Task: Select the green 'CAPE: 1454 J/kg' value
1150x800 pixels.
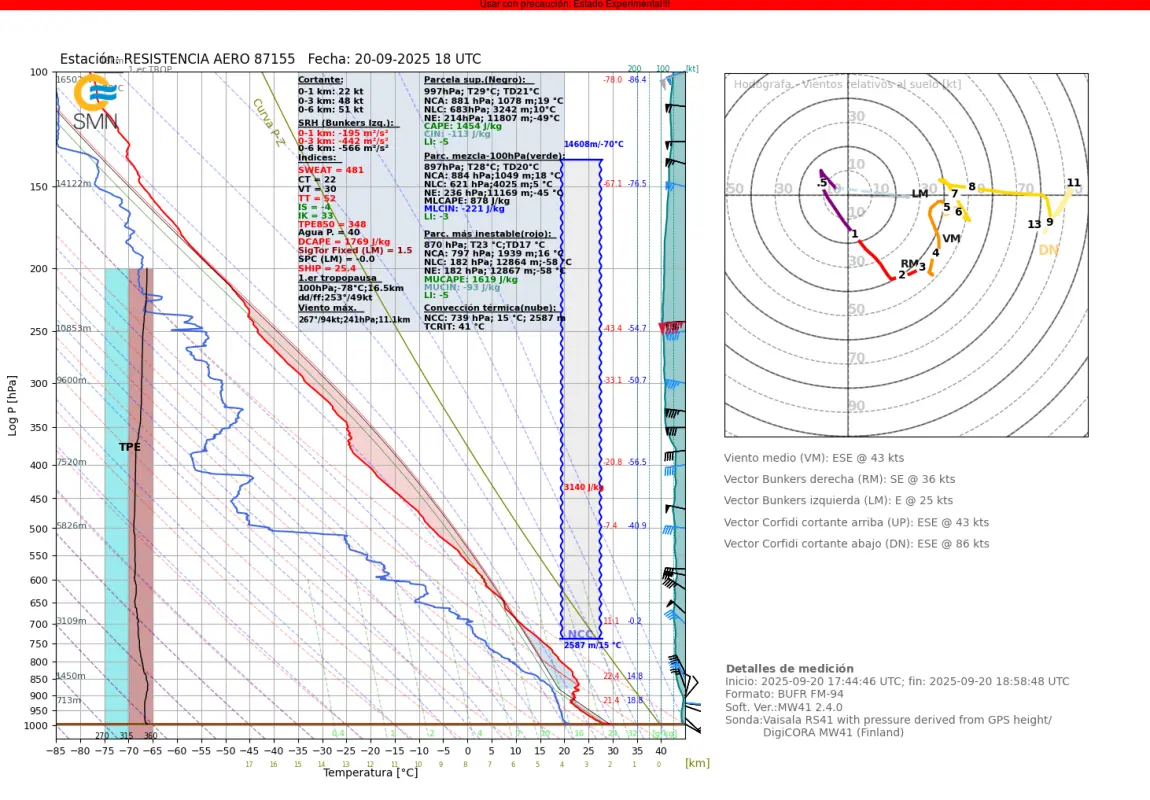Action: (x=462, y=126)
